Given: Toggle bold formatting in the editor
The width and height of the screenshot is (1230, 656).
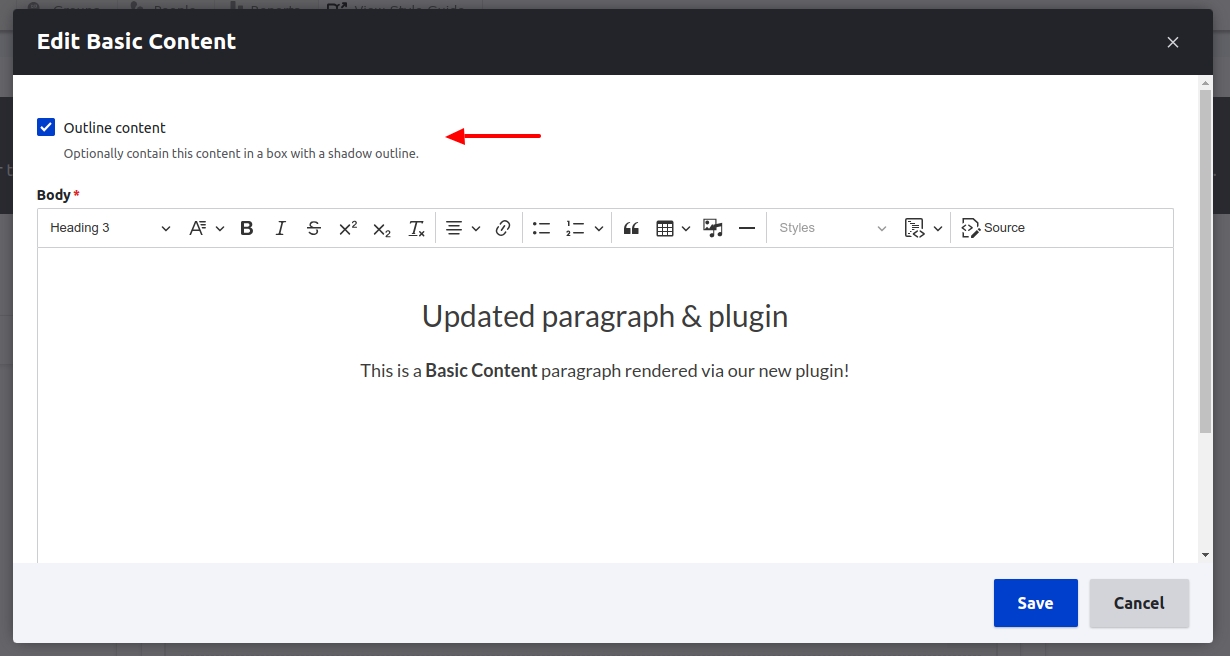Looking at the screenshot, I should [246, 227].
